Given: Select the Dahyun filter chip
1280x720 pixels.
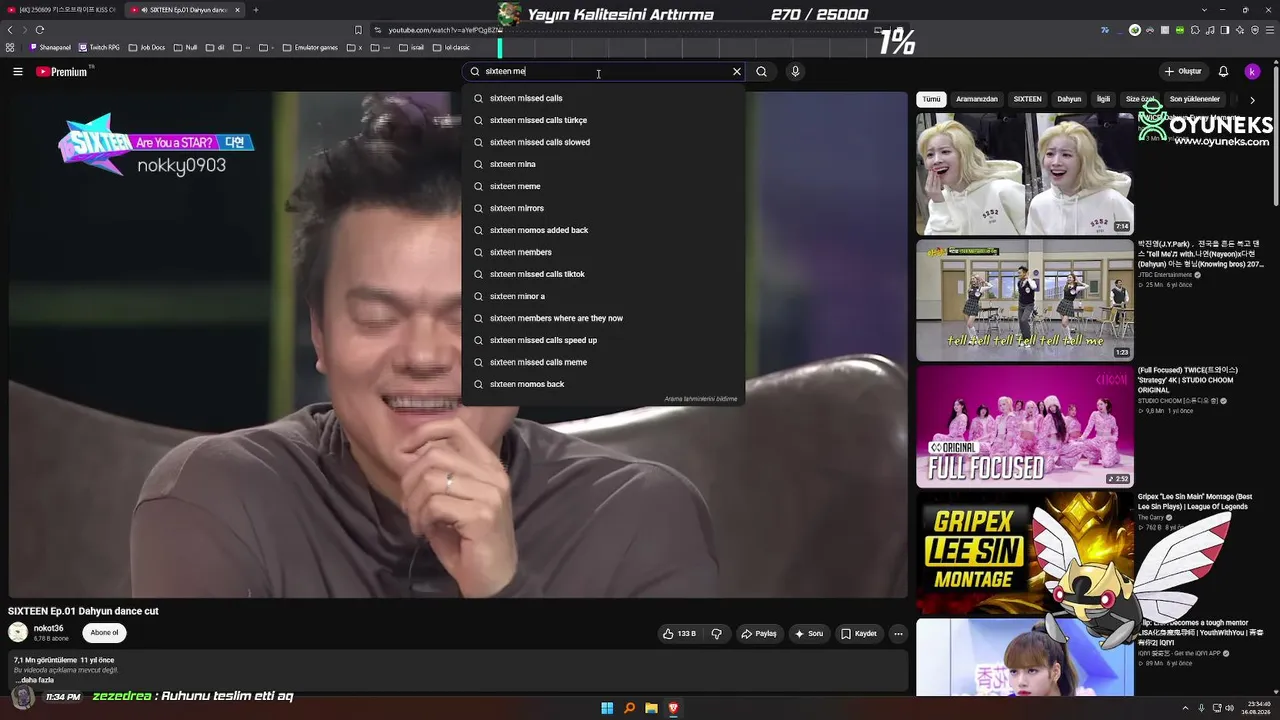Looking at the screenshot, I should (x=1069, y=99).
